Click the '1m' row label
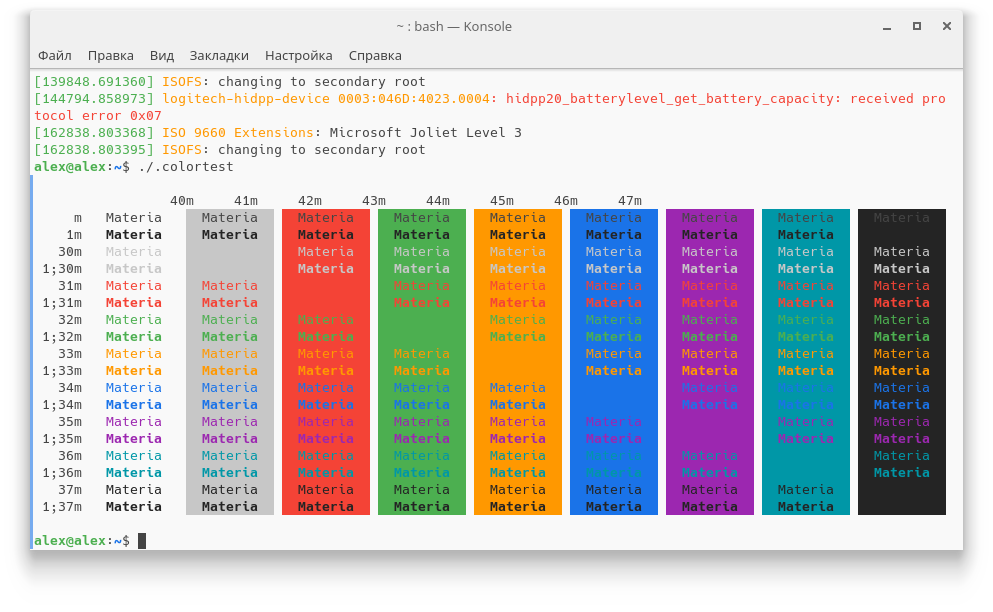 tap(74, 235)
